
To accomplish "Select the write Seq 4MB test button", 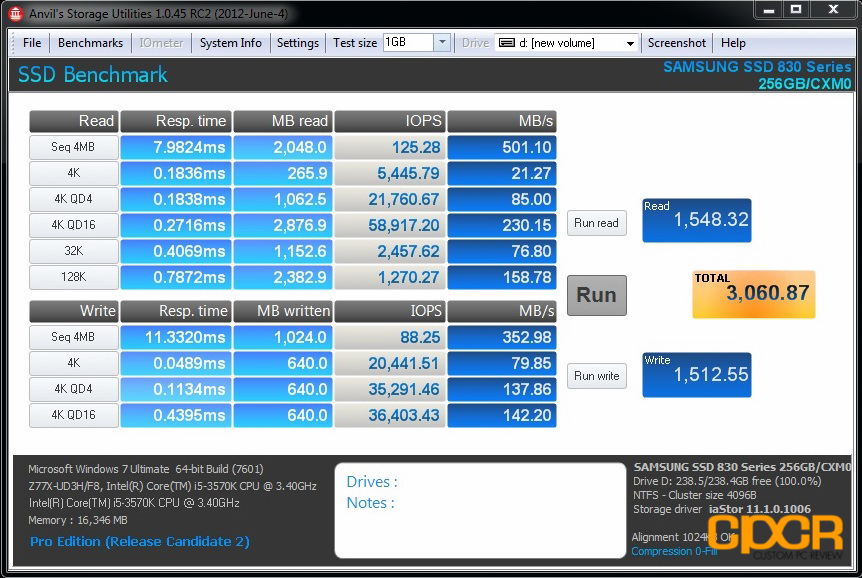I will tap(74, 337).
